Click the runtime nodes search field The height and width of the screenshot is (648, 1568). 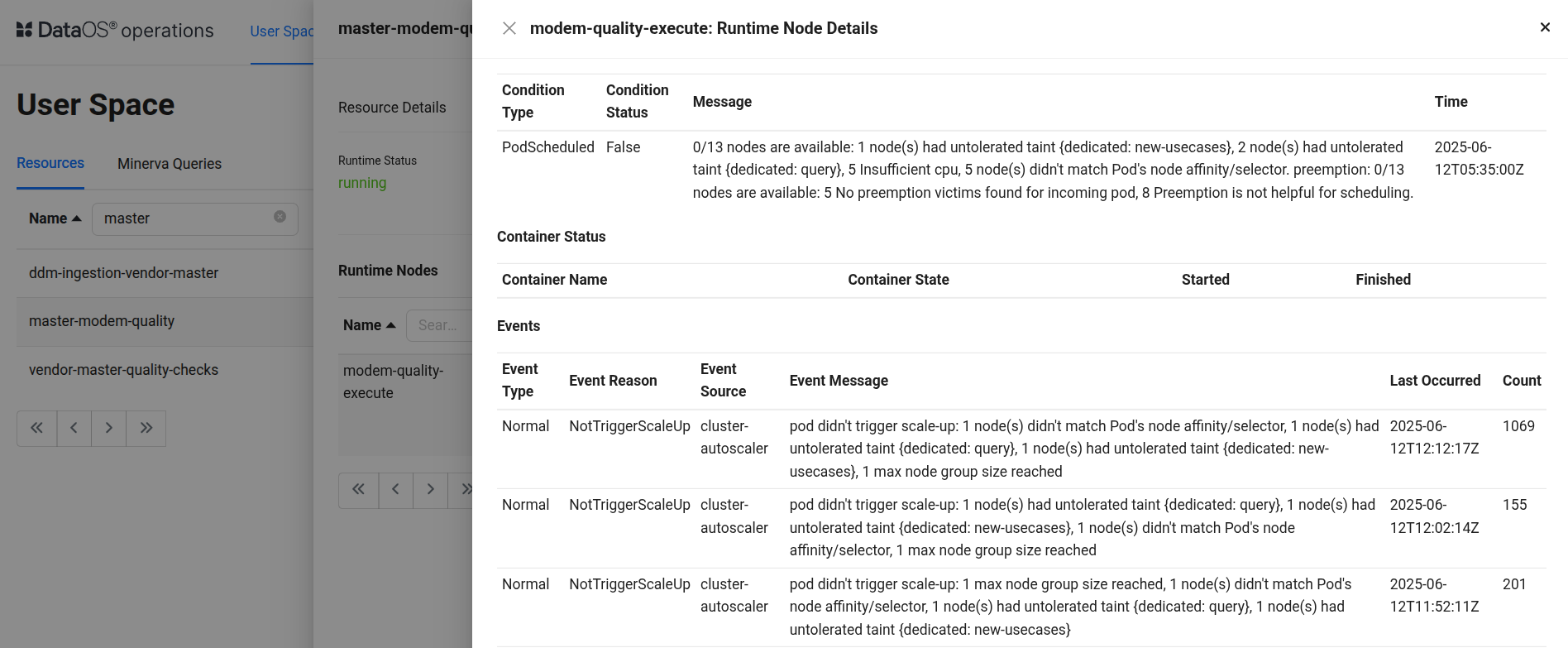tap(440, 325)
